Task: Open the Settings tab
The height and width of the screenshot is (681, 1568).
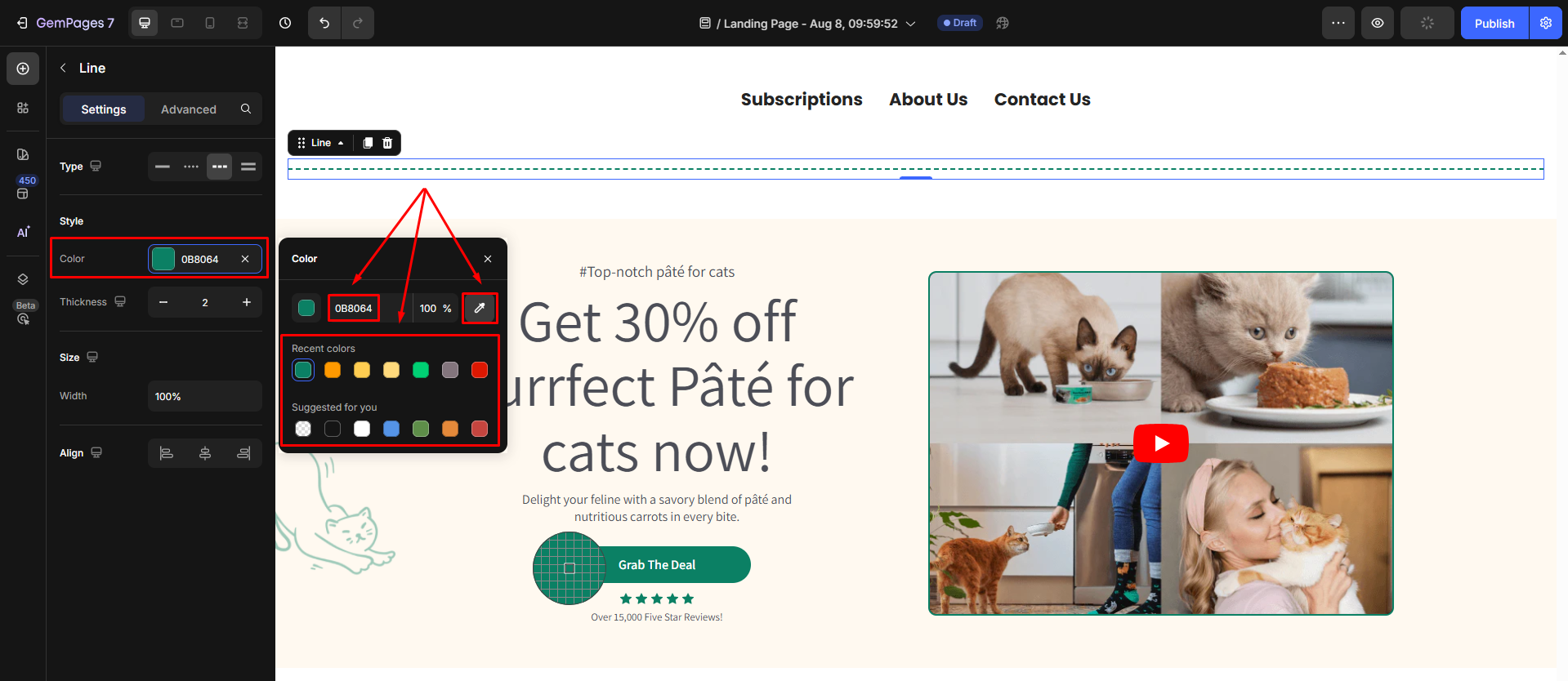Action: [104, 109]
